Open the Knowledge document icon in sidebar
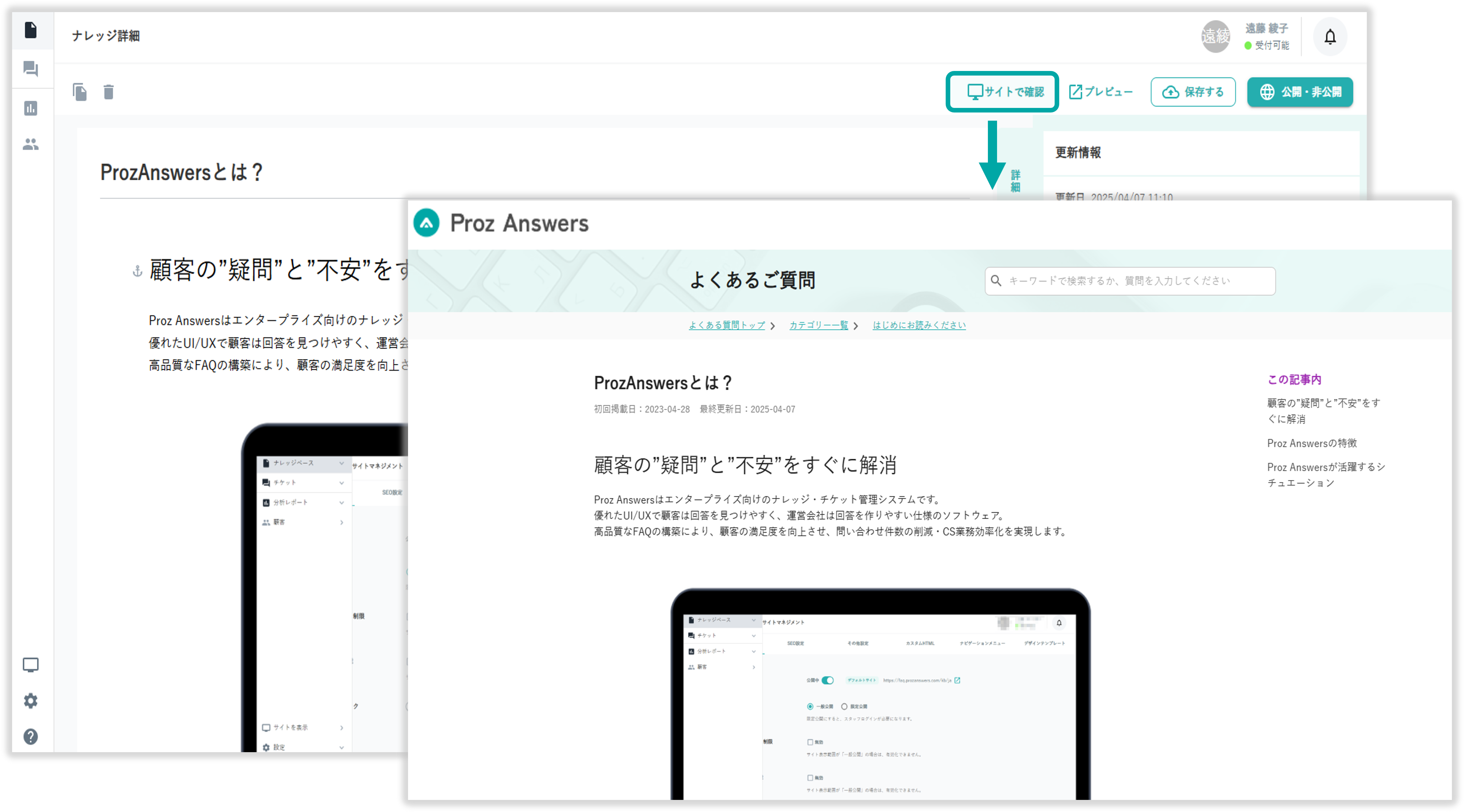This screenshot has height=812, width=1464. 31,30
